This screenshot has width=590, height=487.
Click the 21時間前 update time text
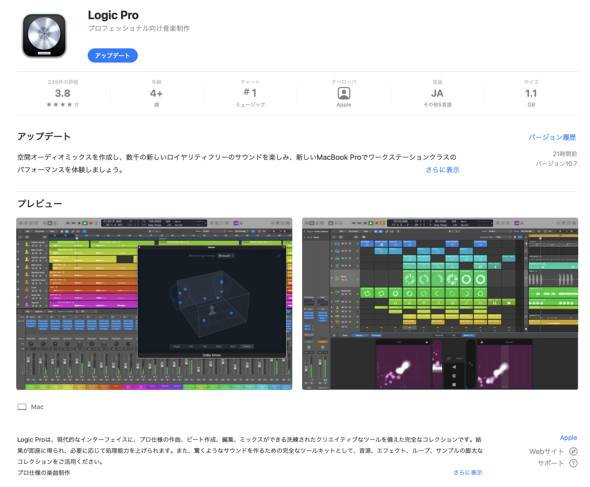[564, 154]
